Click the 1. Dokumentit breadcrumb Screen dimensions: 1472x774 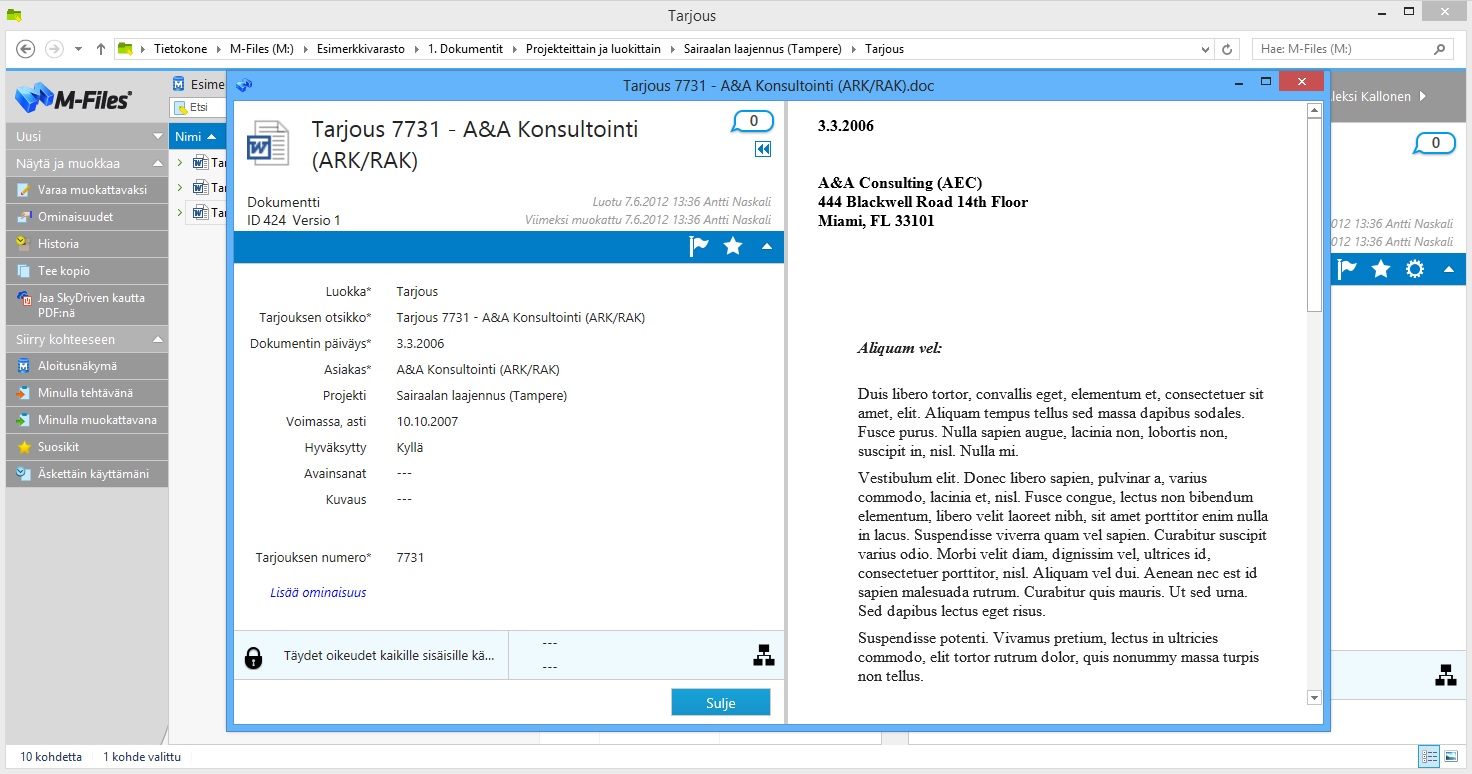click(464, 49)
